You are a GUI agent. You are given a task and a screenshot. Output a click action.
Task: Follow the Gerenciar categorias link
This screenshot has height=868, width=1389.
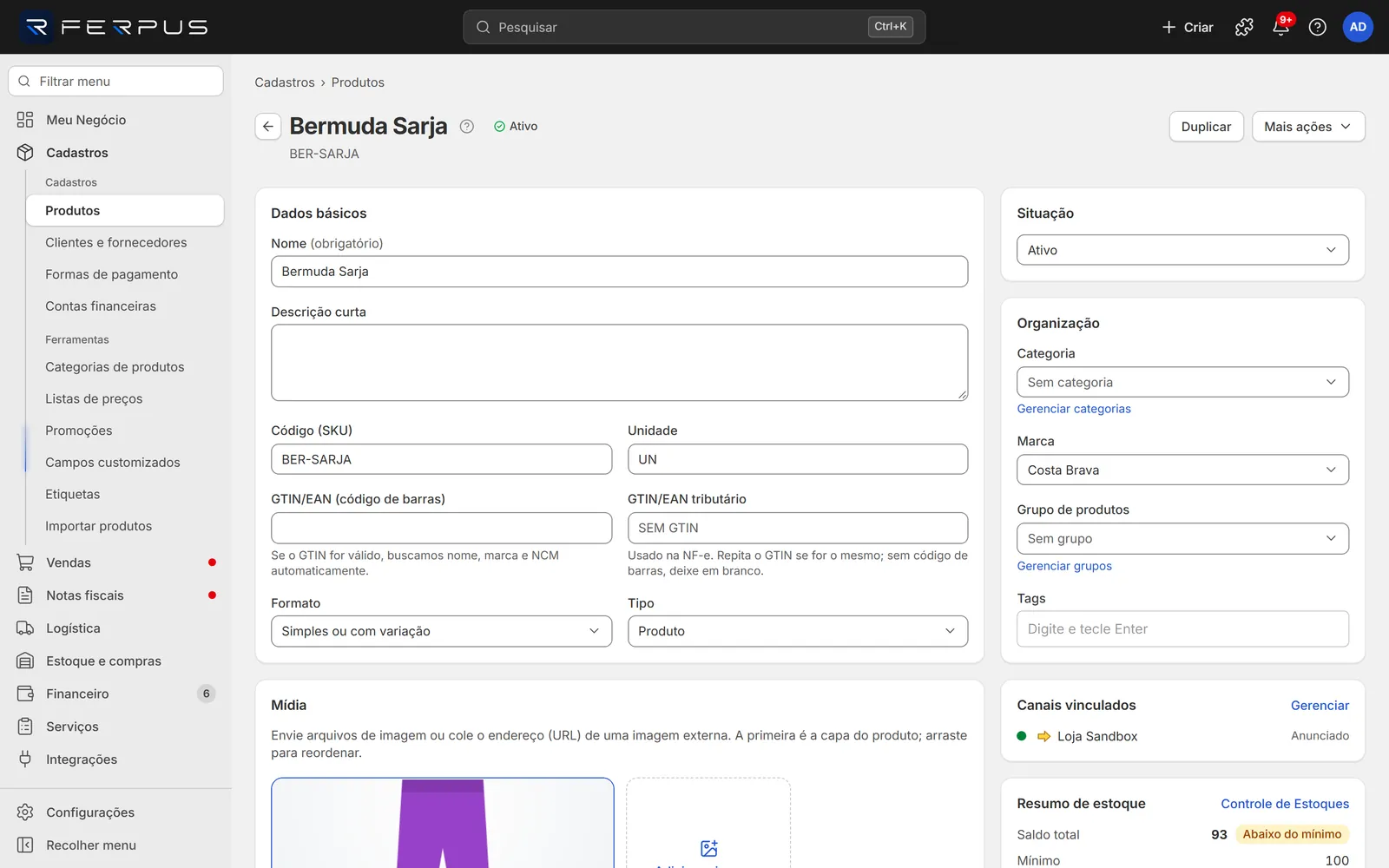(1074, 409)
